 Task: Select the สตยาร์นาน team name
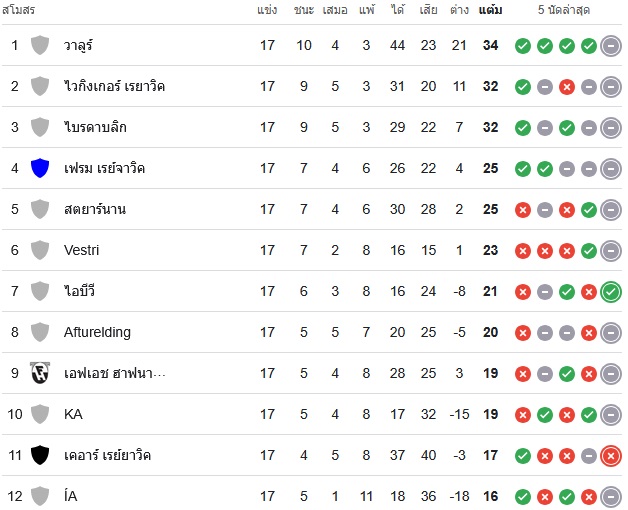95,209
